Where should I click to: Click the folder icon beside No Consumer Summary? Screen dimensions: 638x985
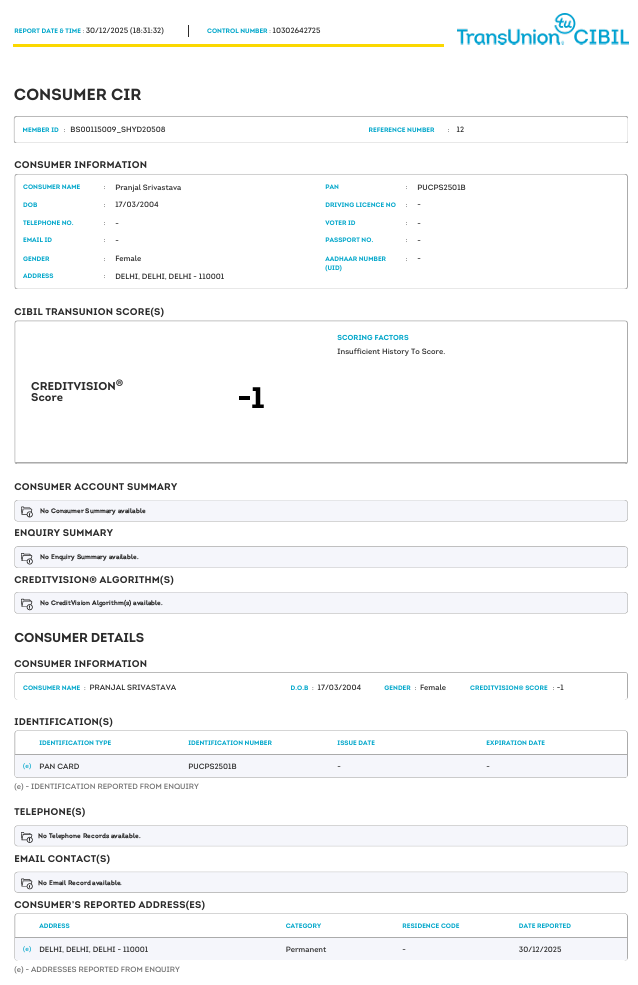click(x=27, y=511)
